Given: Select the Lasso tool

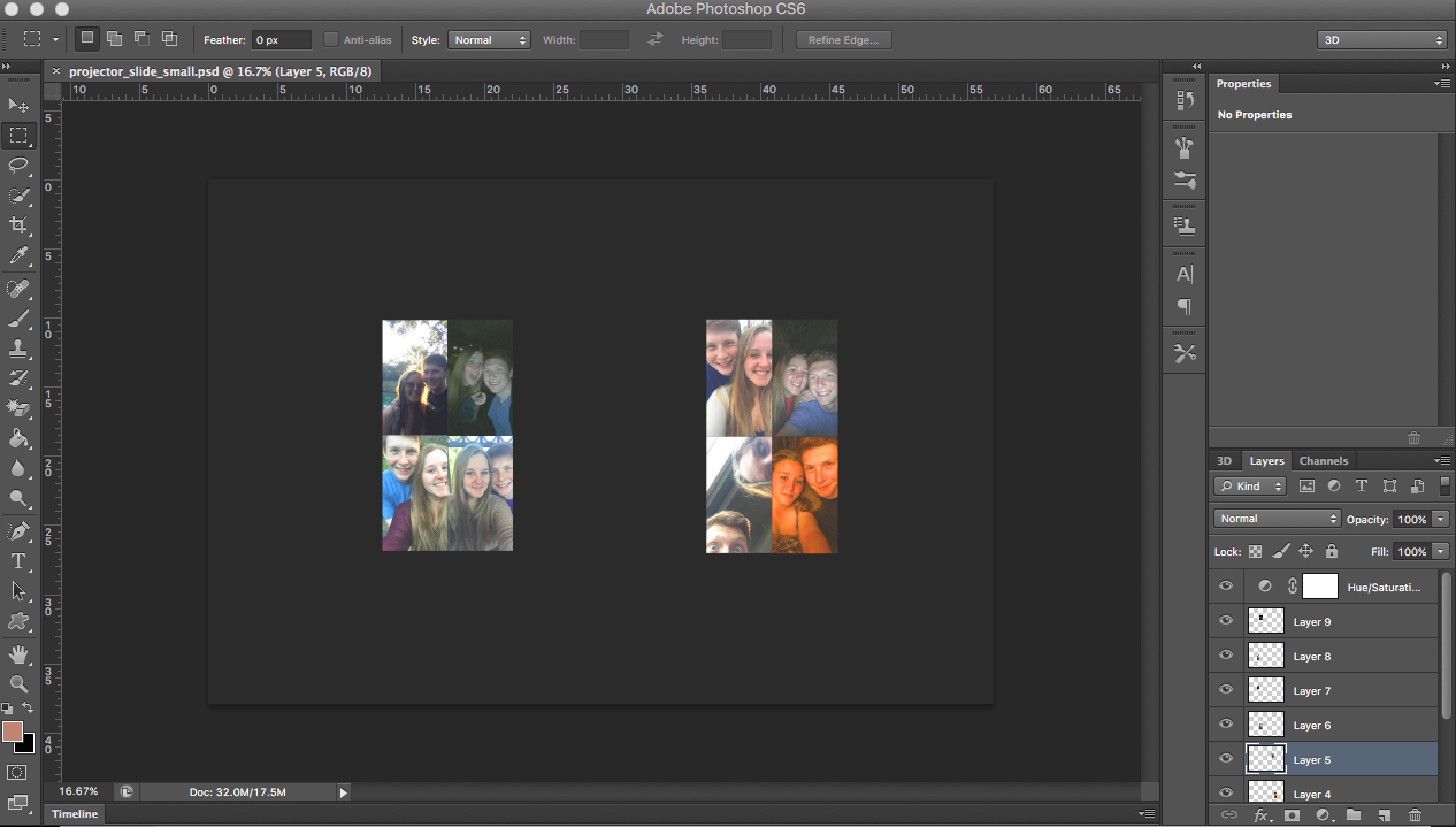Looking at the screenshot, I should pos(18,166).
